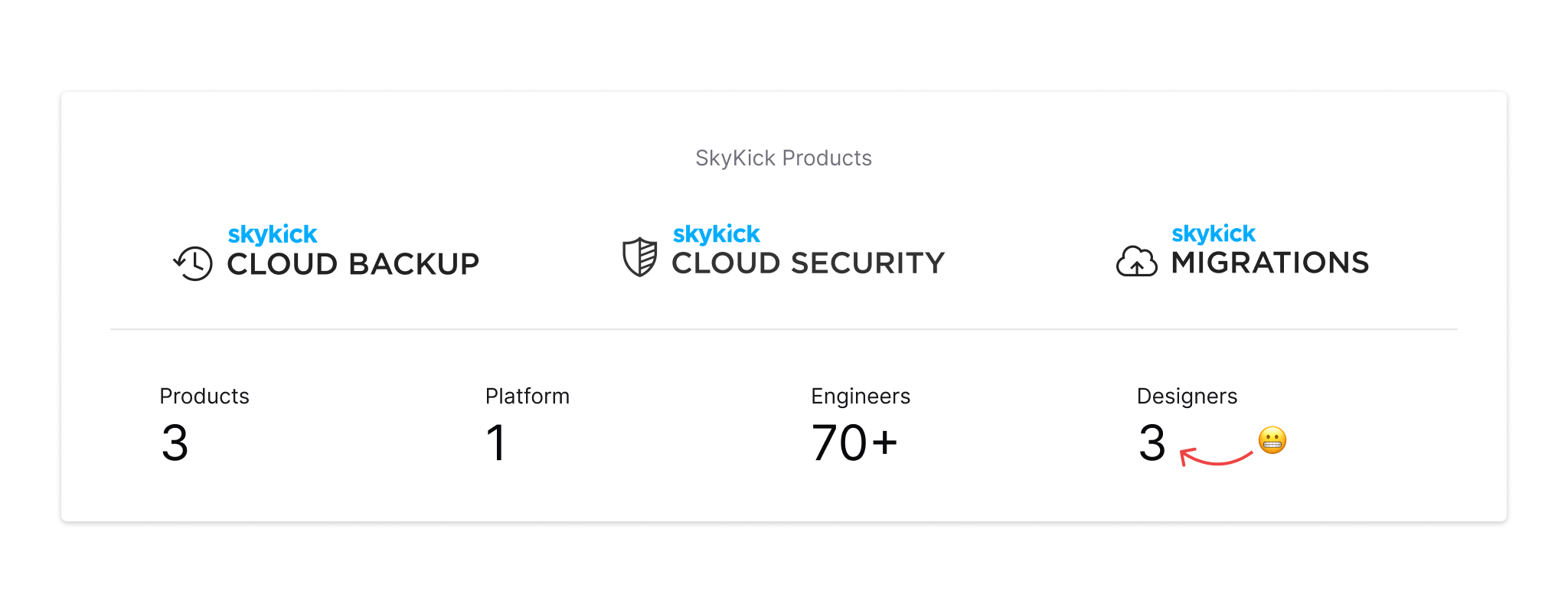Click the grimacing face emoji

pyautogui.click(x=1272, y=440)
